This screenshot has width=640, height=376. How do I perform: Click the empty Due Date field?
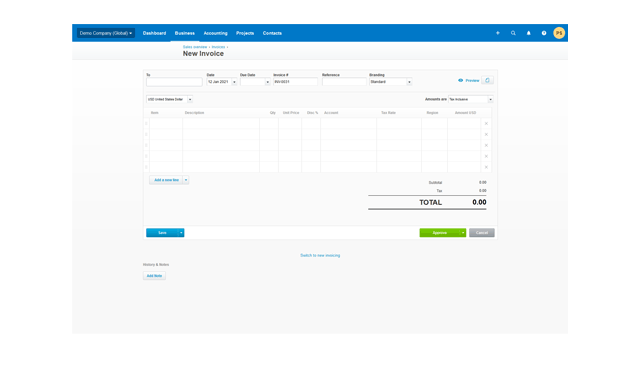tap(253, 82)
